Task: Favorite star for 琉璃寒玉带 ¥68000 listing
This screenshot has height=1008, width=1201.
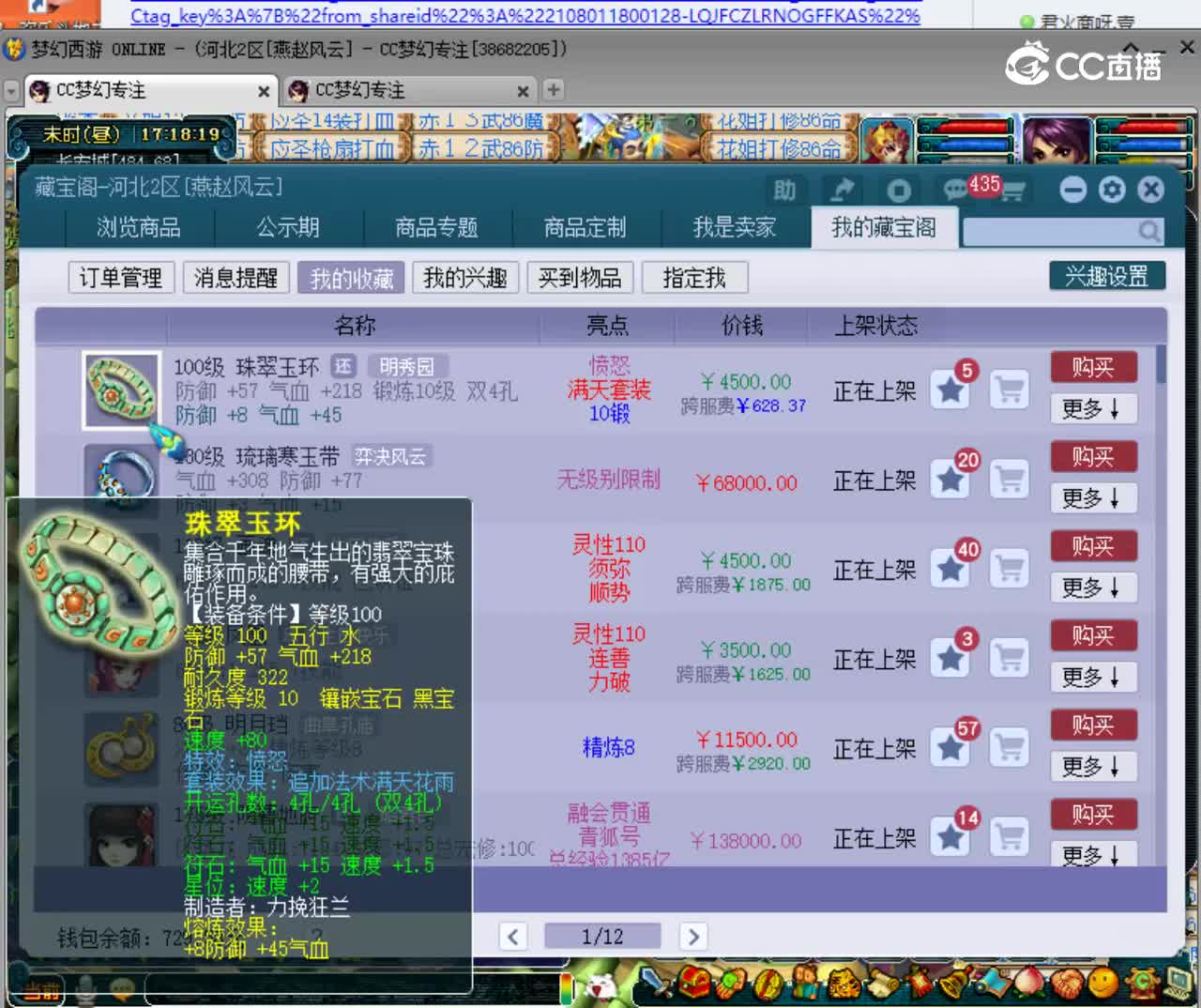Action: [x=950, y=480]
